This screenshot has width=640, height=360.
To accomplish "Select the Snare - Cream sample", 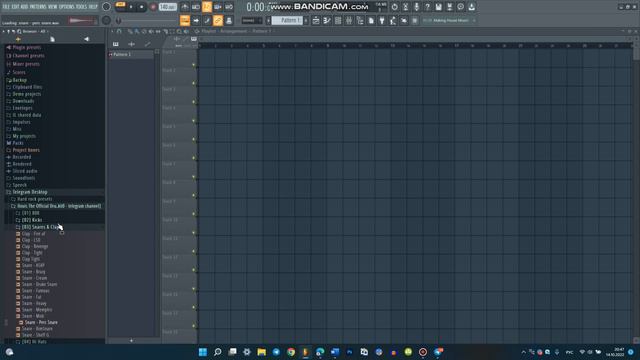I will (x=34, y=278).
